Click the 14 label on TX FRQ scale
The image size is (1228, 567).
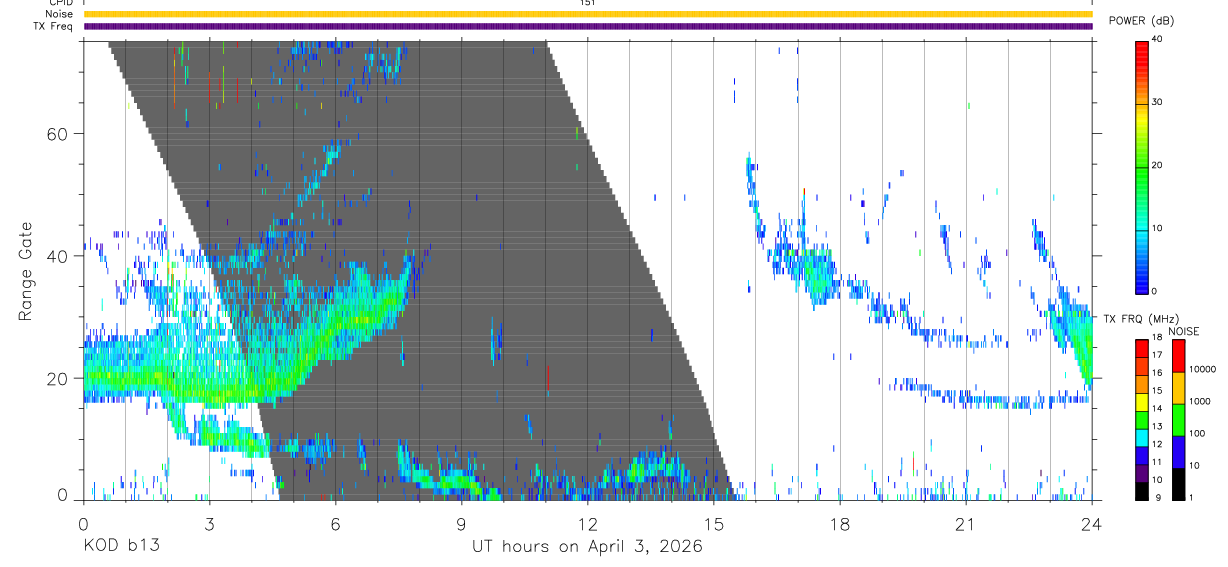(1157, 408)
